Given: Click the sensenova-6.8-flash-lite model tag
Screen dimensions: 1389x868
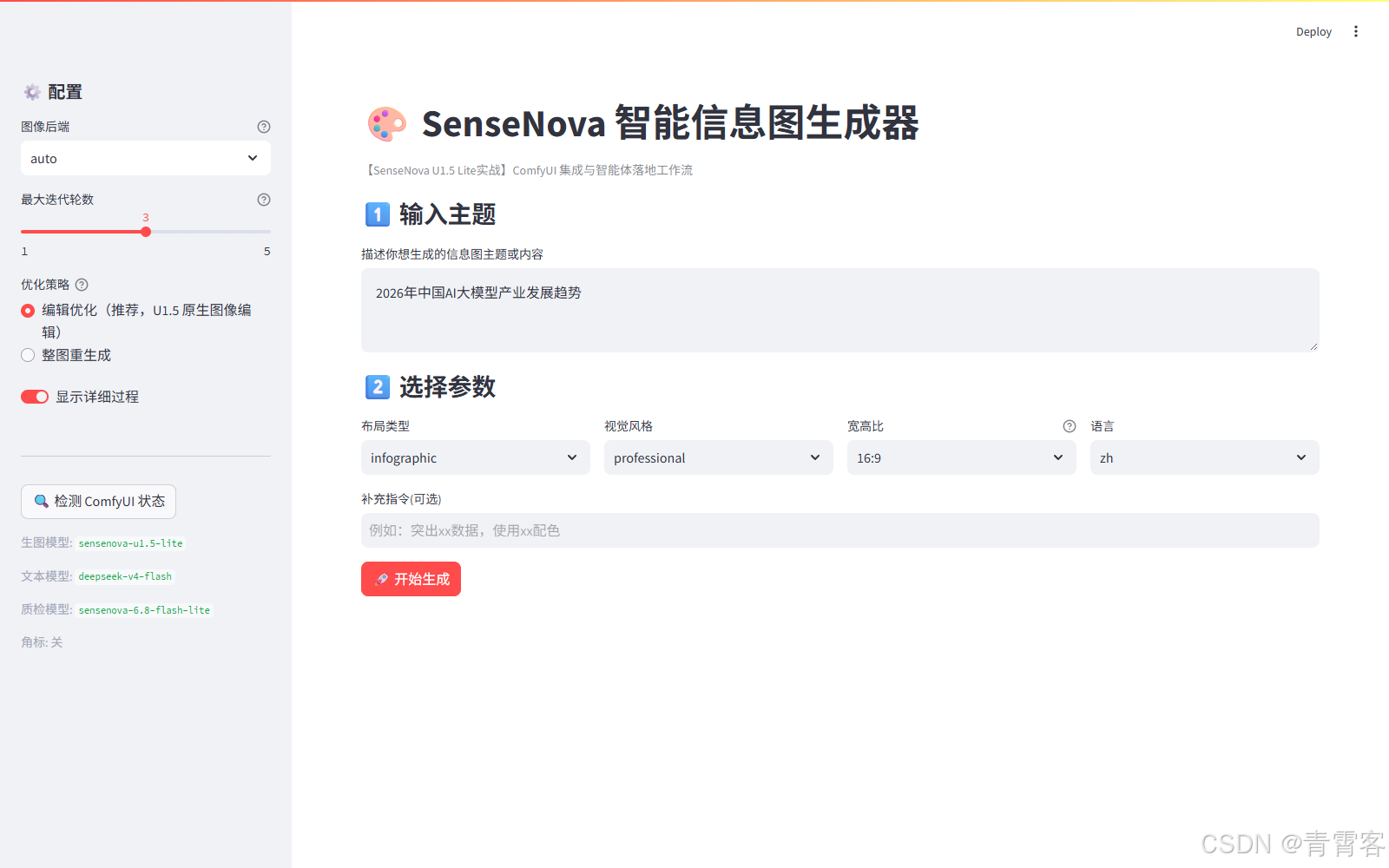Looking at the screenshot, I should (x=144, y=610).
